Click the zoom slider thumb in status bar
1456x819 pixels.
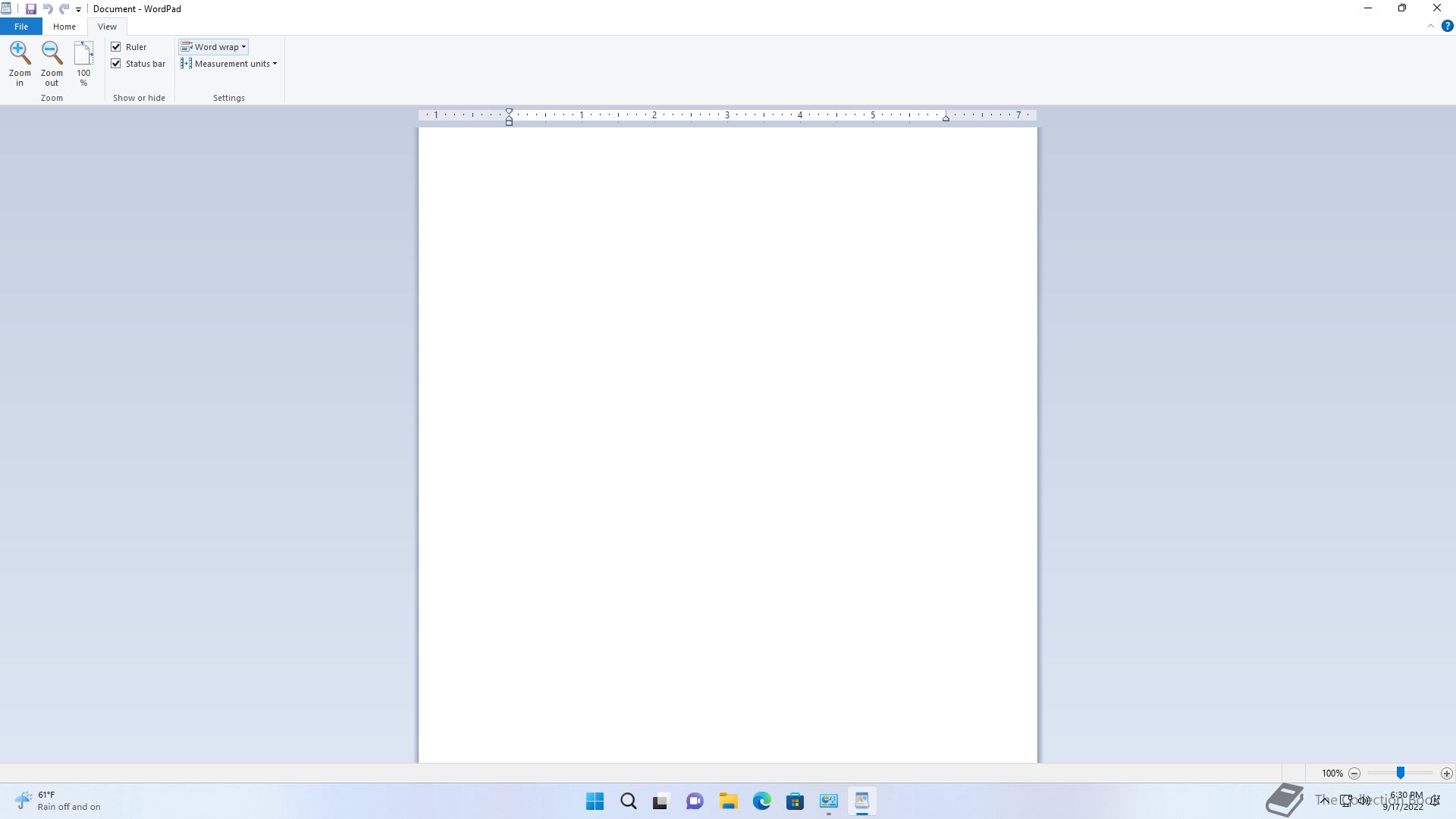click(x=1401, y=773)
